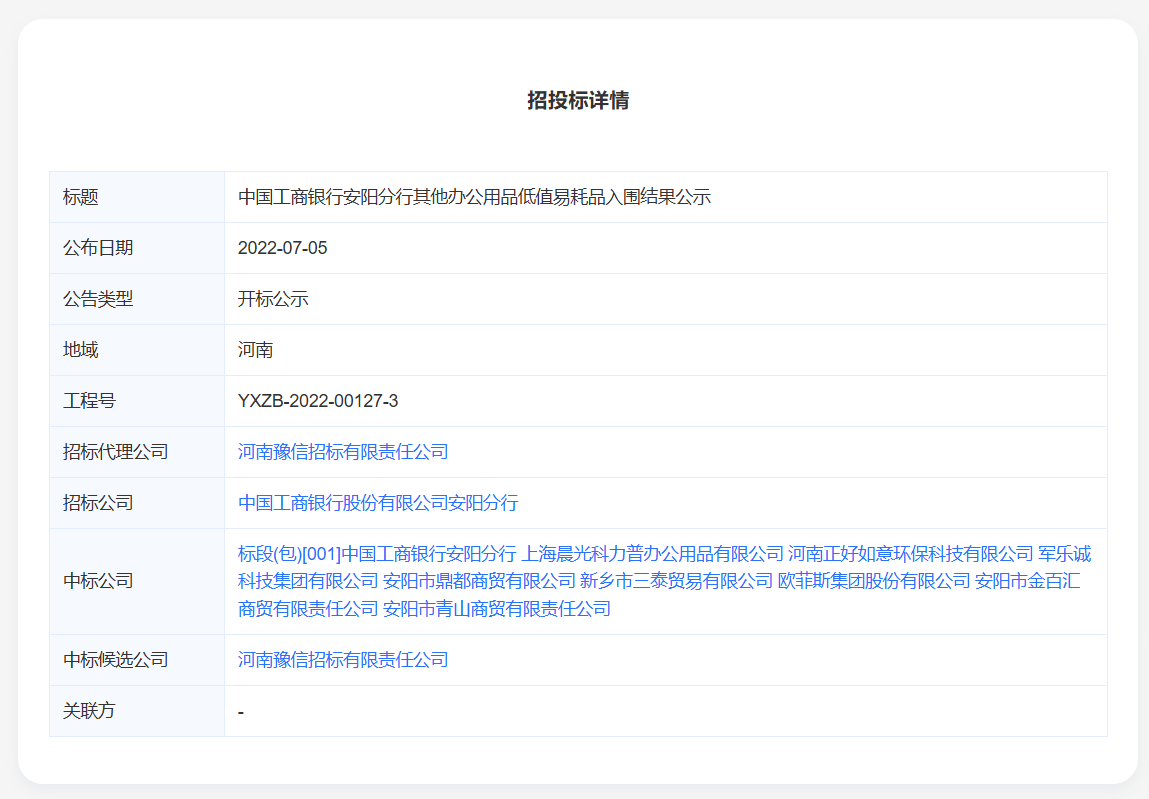Click the region value 河南
The height and width of the screenshot is (799, 1149).
point(256,350)
